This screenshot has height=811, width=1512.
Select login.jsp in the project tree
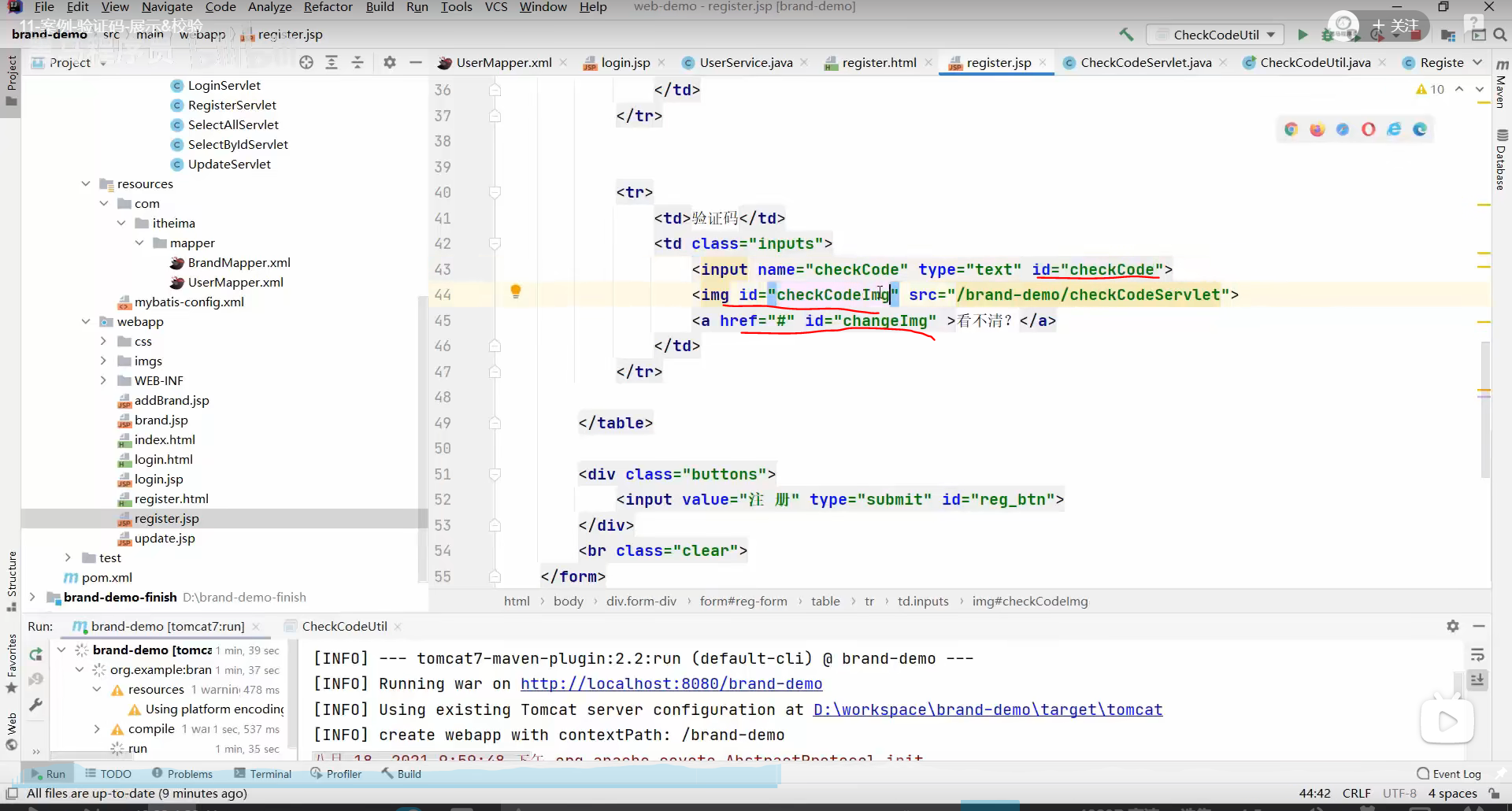tap(158, 479)
